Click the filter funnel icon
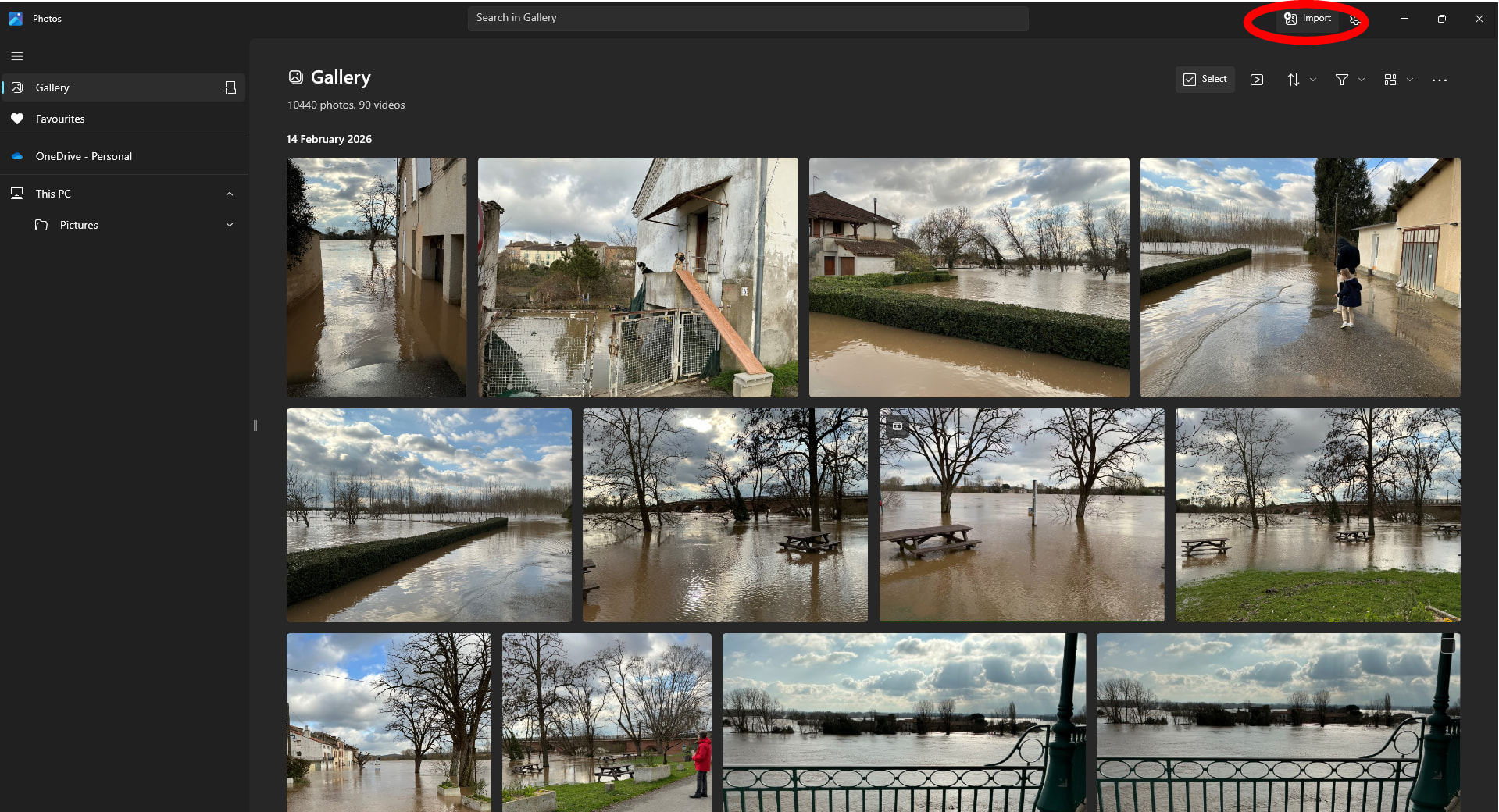The height and width of the screenshot is (812, 1499). tap(1341, 80)
